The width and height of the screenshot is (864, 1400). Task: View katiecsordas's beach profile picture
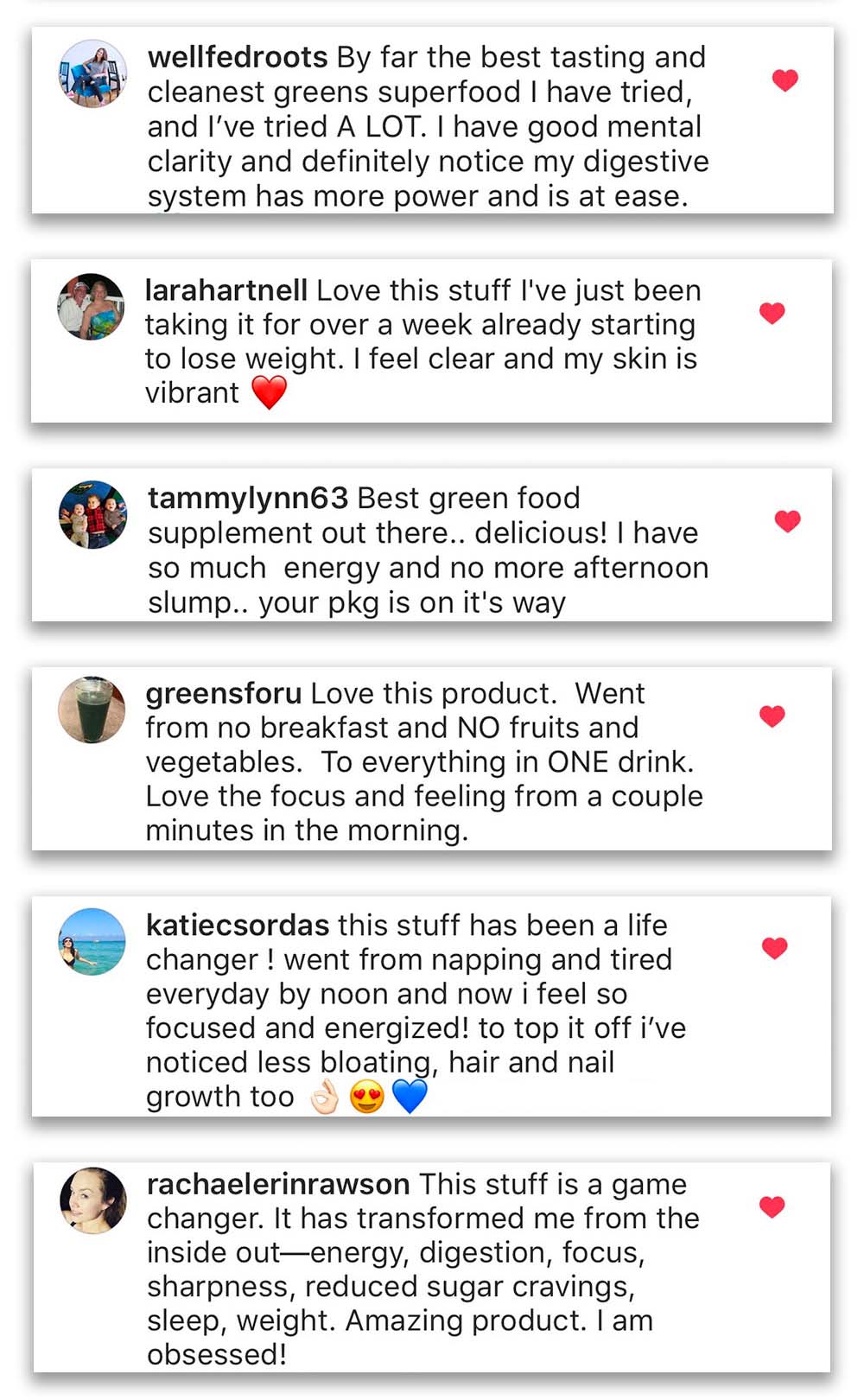92,942
